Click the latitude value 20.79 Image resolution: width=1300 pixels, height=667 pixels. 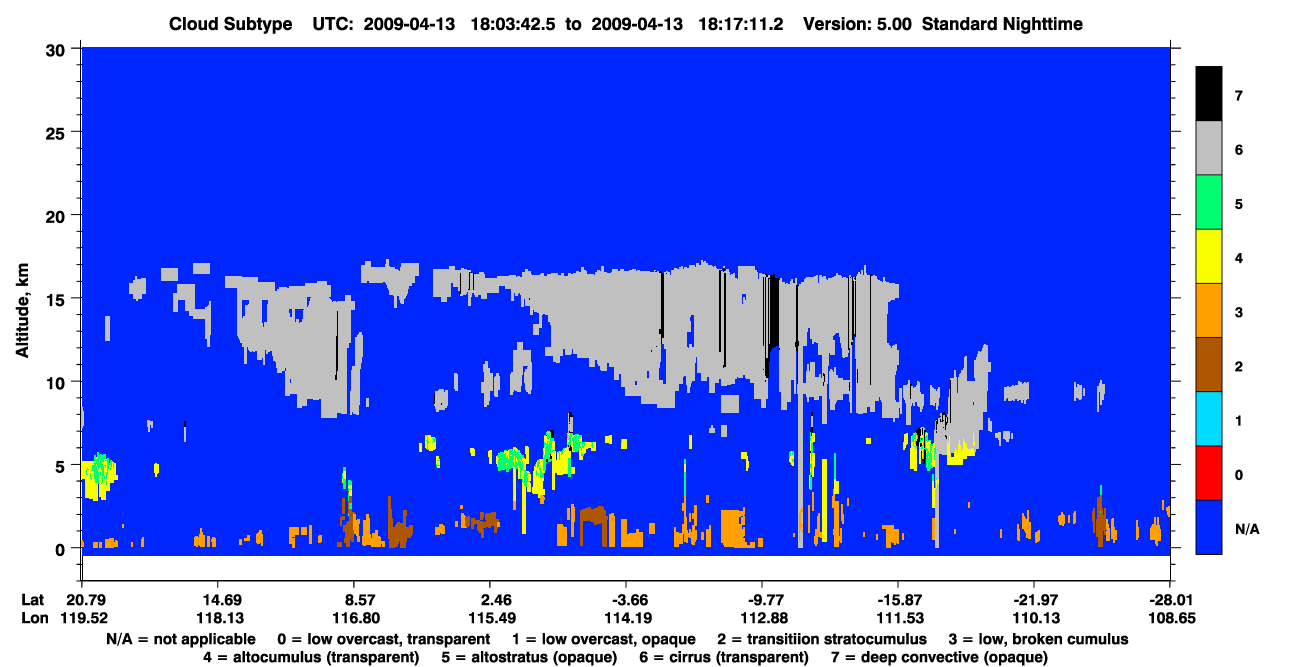tap(81, 600)
